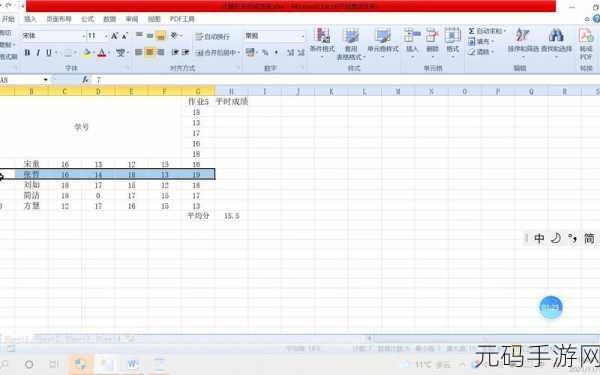Increase cell indent
This screenshot has height=375, width=600.
click(x=186, y=52)
